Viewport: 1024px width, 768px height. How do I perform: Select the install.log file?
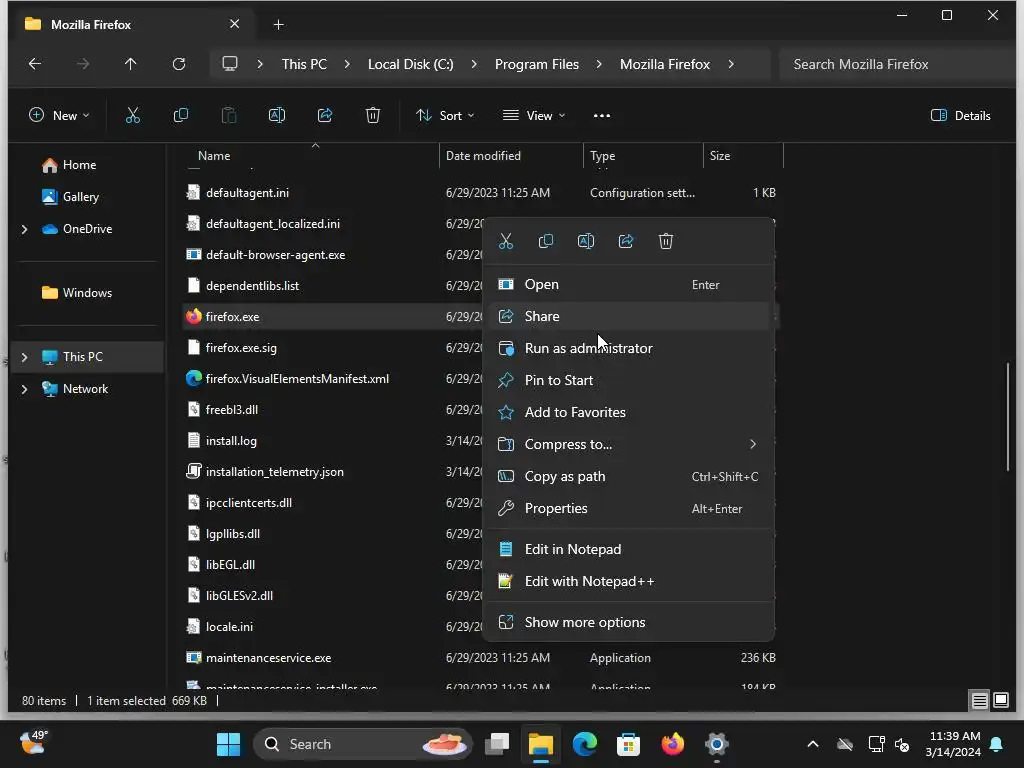click(x=231, y=441)
